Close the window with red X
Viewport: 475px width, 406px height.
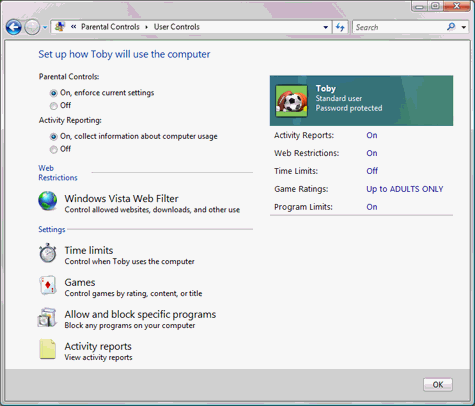[456, 6]
